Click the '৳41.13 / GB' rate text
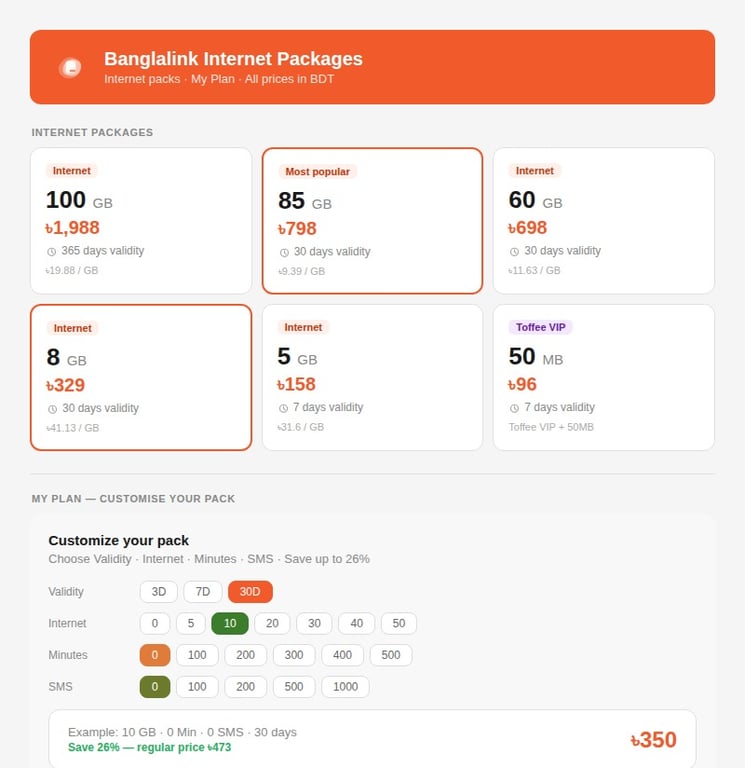Screen dimensions: 745x768 coord(72,428)
